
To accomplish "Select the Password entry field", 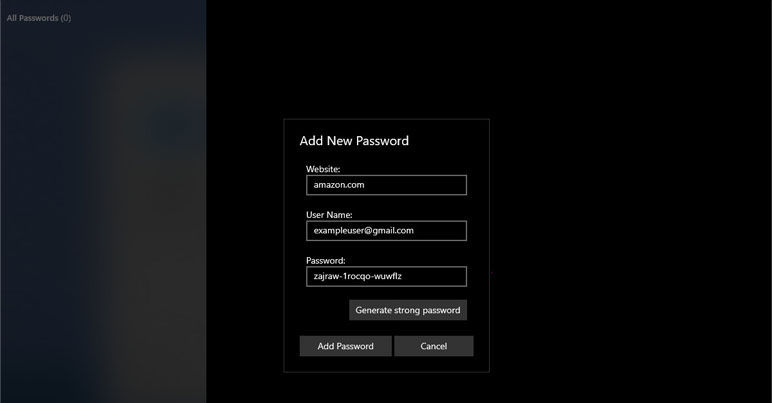I will pos(386,277).
